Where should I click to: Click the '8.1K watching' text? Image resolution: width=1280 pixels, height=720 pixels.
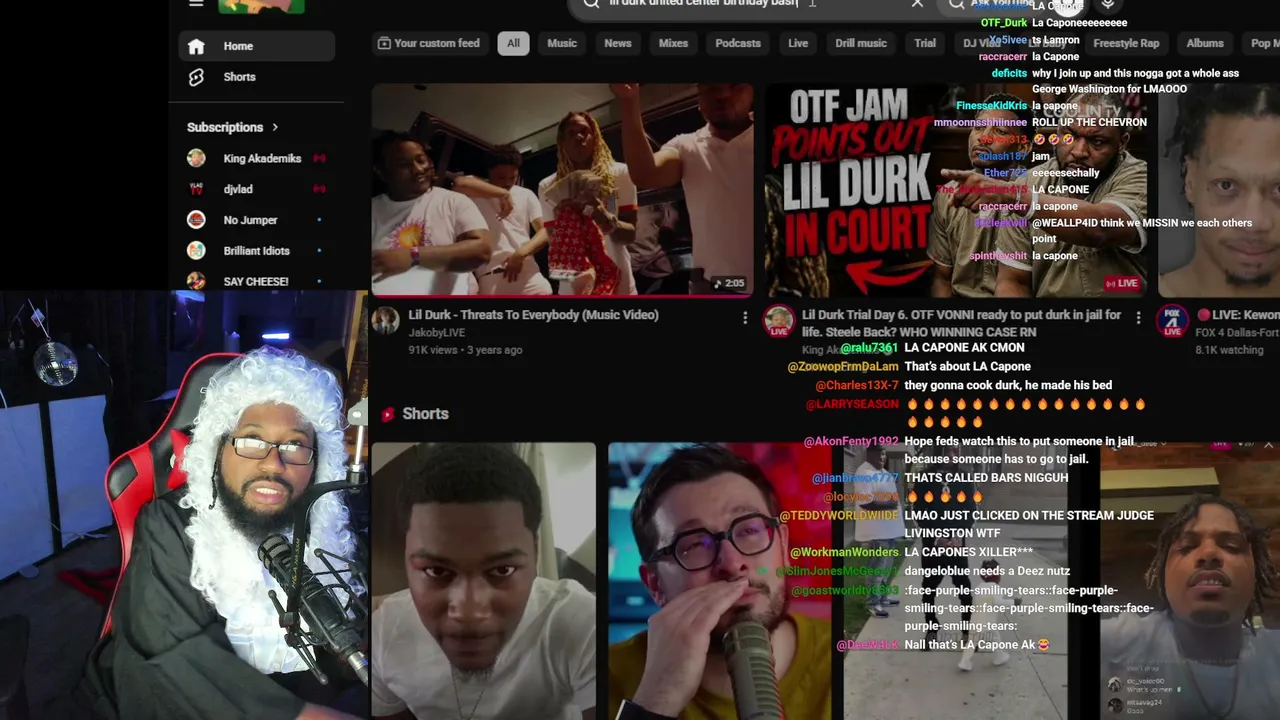click(1229, 350)
